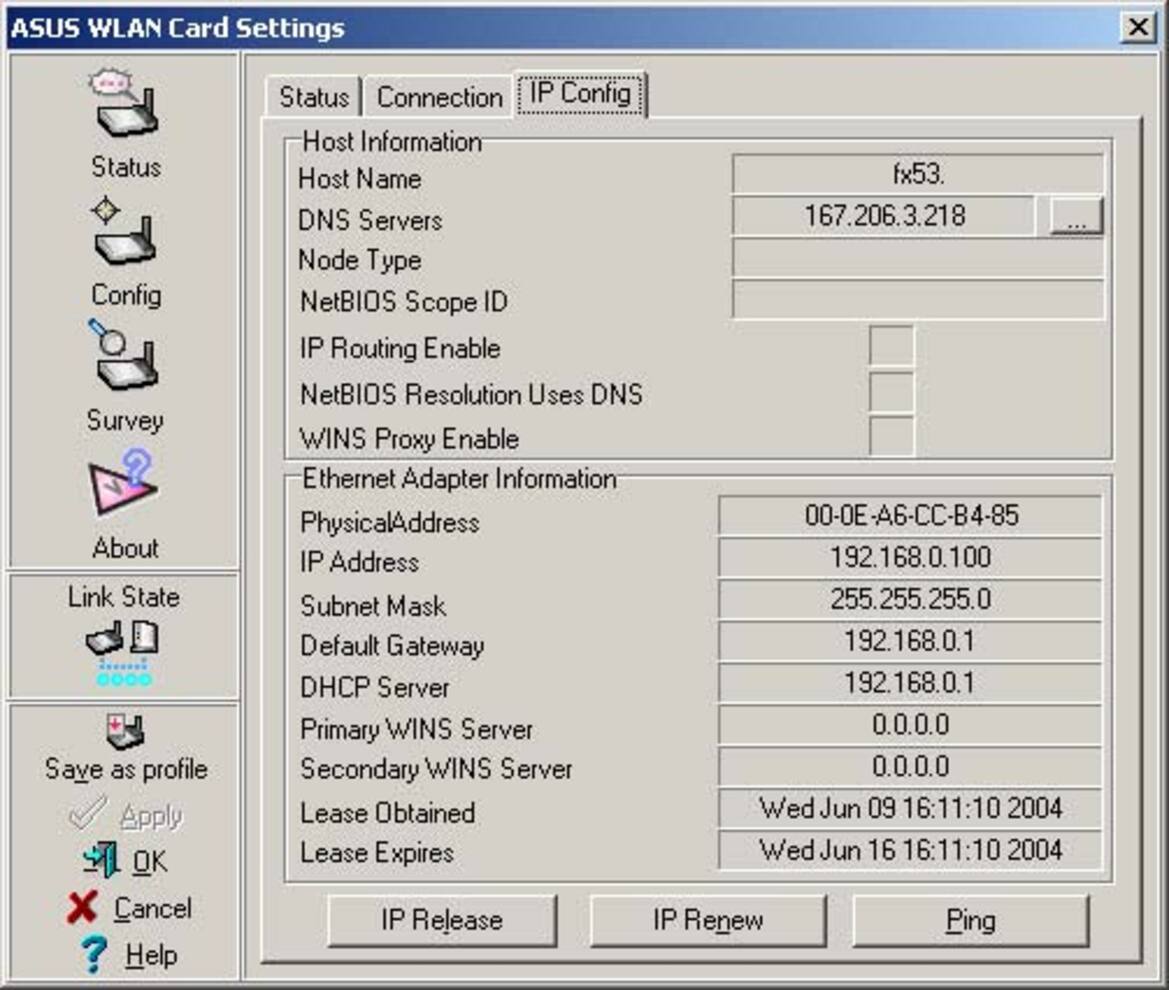Click the OK door icon
This screenshot has height=990, width=1169.
click(101, 860)
